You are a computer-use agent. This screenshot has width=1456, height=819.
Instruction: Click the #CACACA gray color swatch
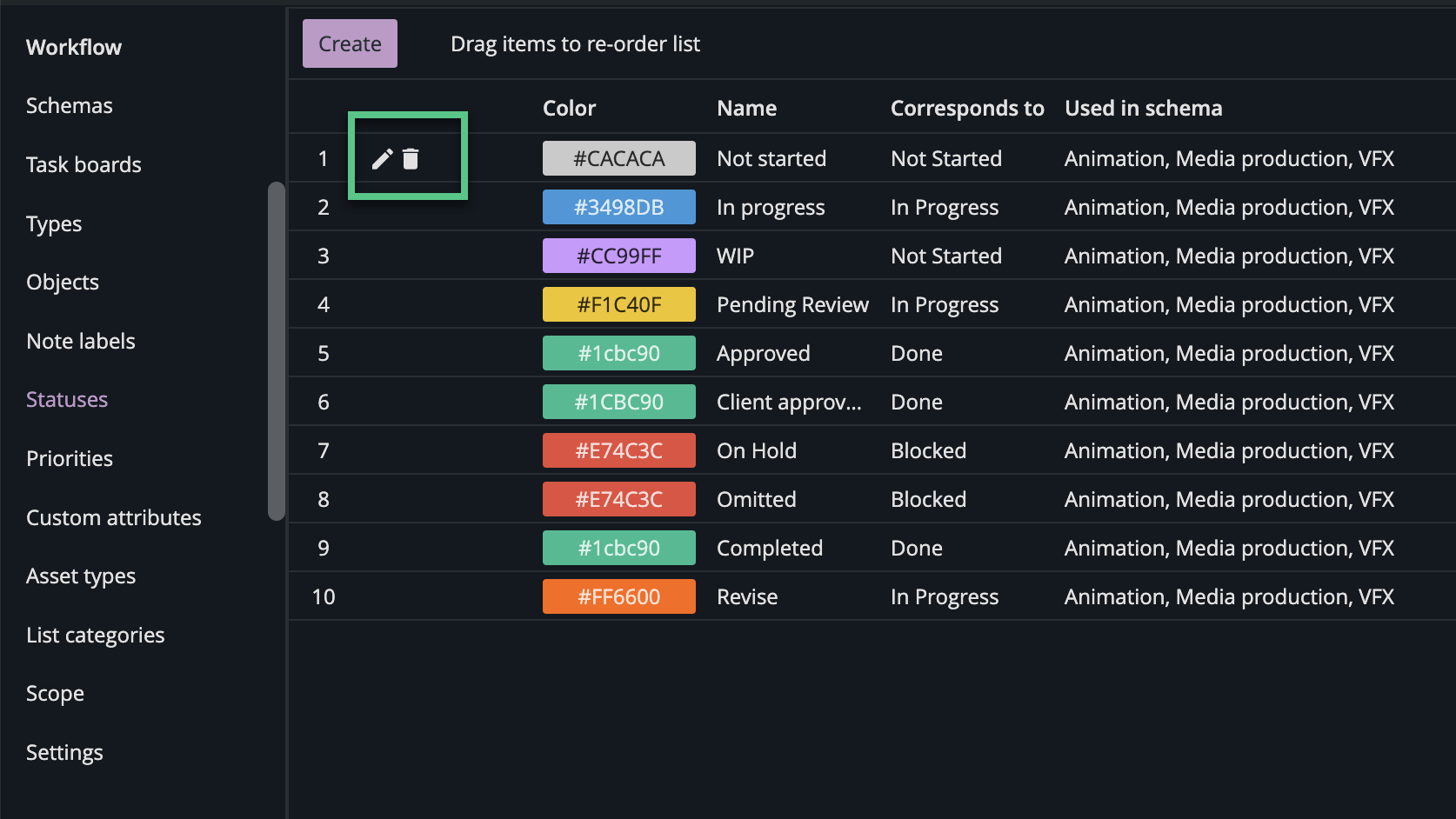coord(618,159)
